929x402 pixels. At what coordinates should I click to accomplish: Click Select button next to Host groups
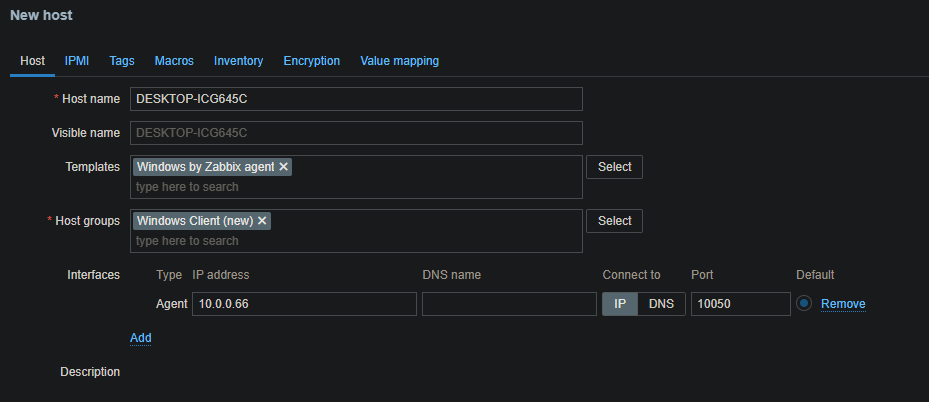click(x=614, y=221)
